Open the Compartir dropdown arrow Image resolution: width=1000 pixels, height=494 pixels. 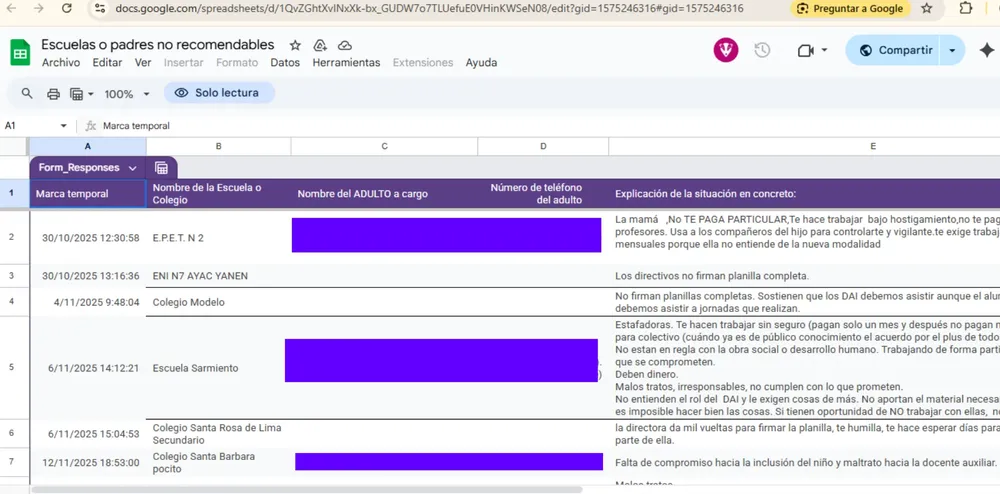[x=952, y=50]
